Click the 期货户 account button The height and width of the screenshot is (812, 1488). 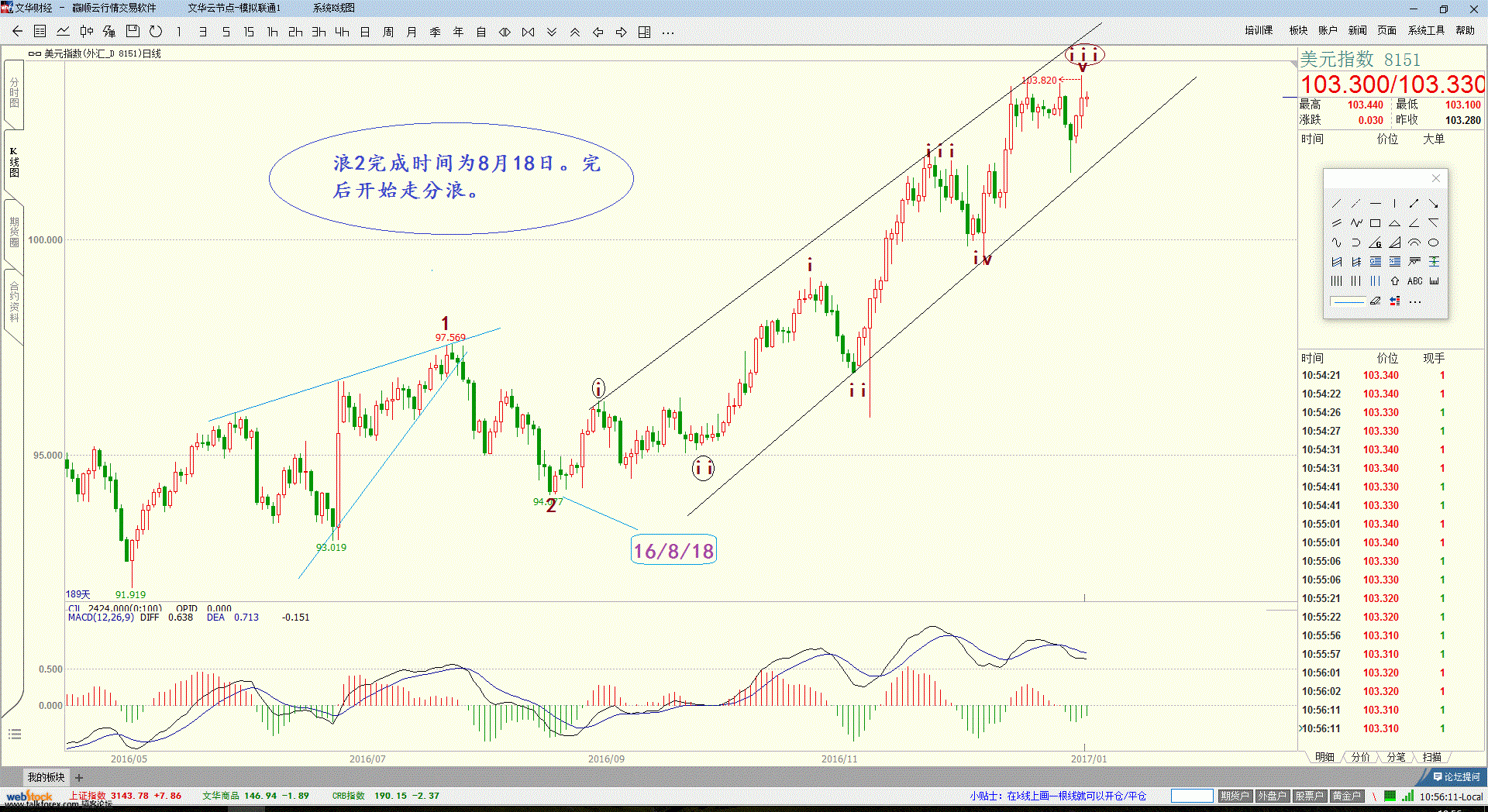(x=1235, y=796)
